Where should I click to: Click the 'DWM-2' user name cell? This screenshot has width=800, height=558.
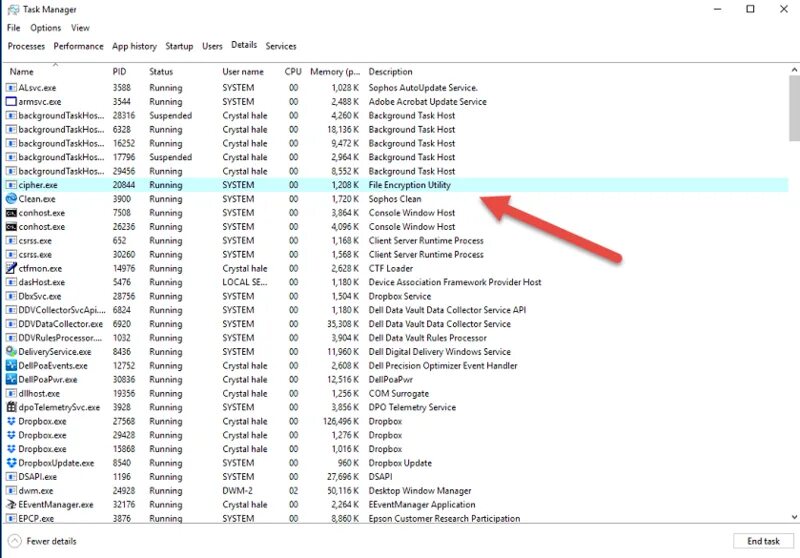pos(237,491)
